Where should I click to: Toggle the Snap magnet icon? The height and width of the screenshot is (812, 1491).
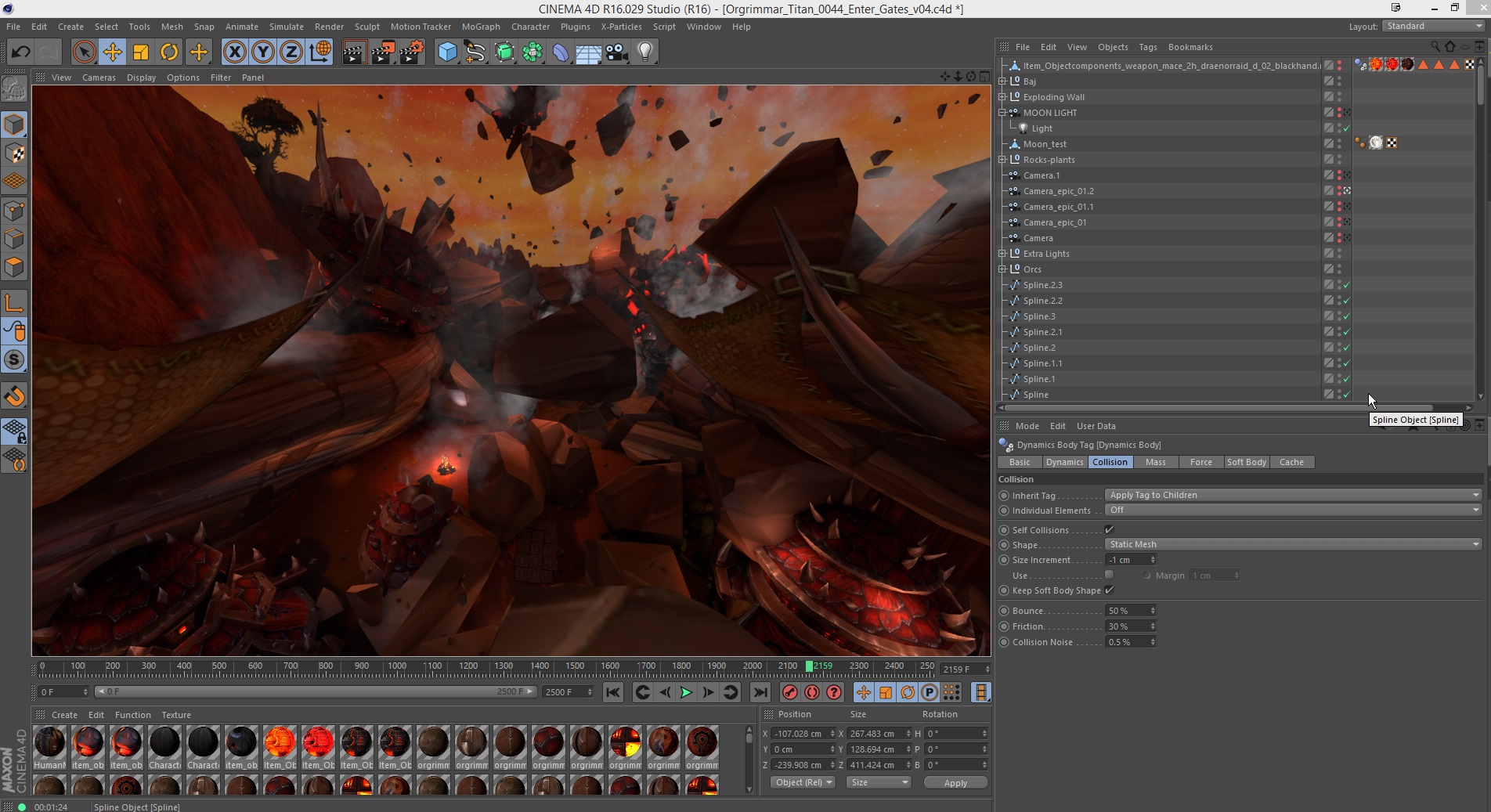click(14, 396)
